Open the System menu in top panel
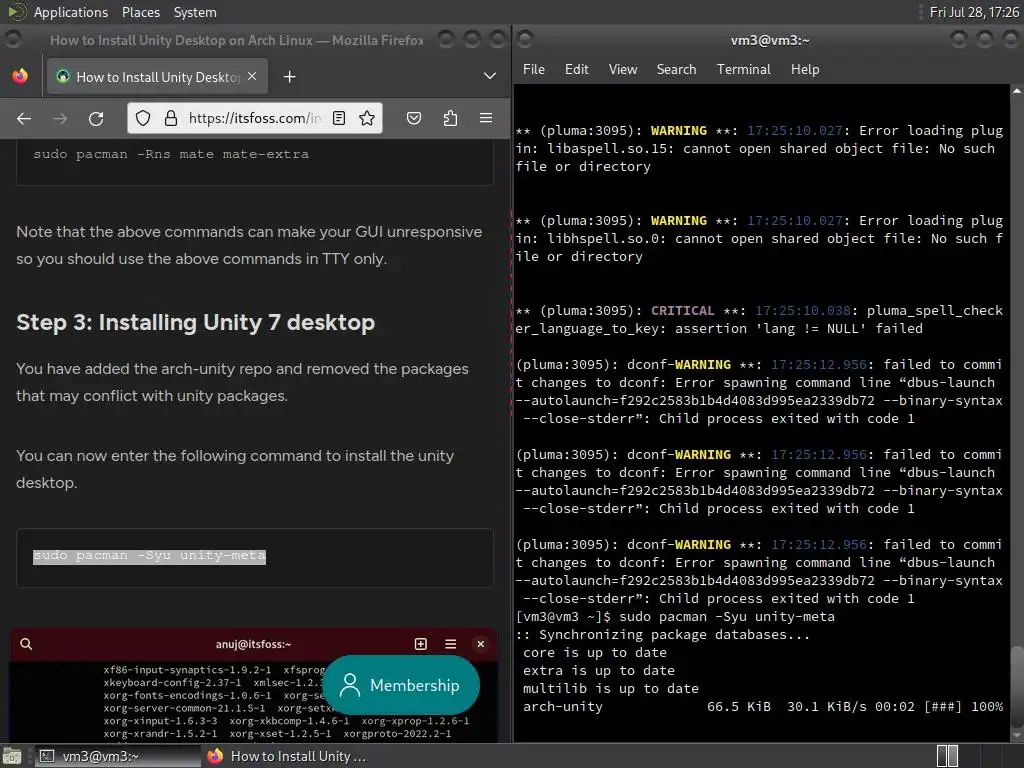 [x=195, y=12]
